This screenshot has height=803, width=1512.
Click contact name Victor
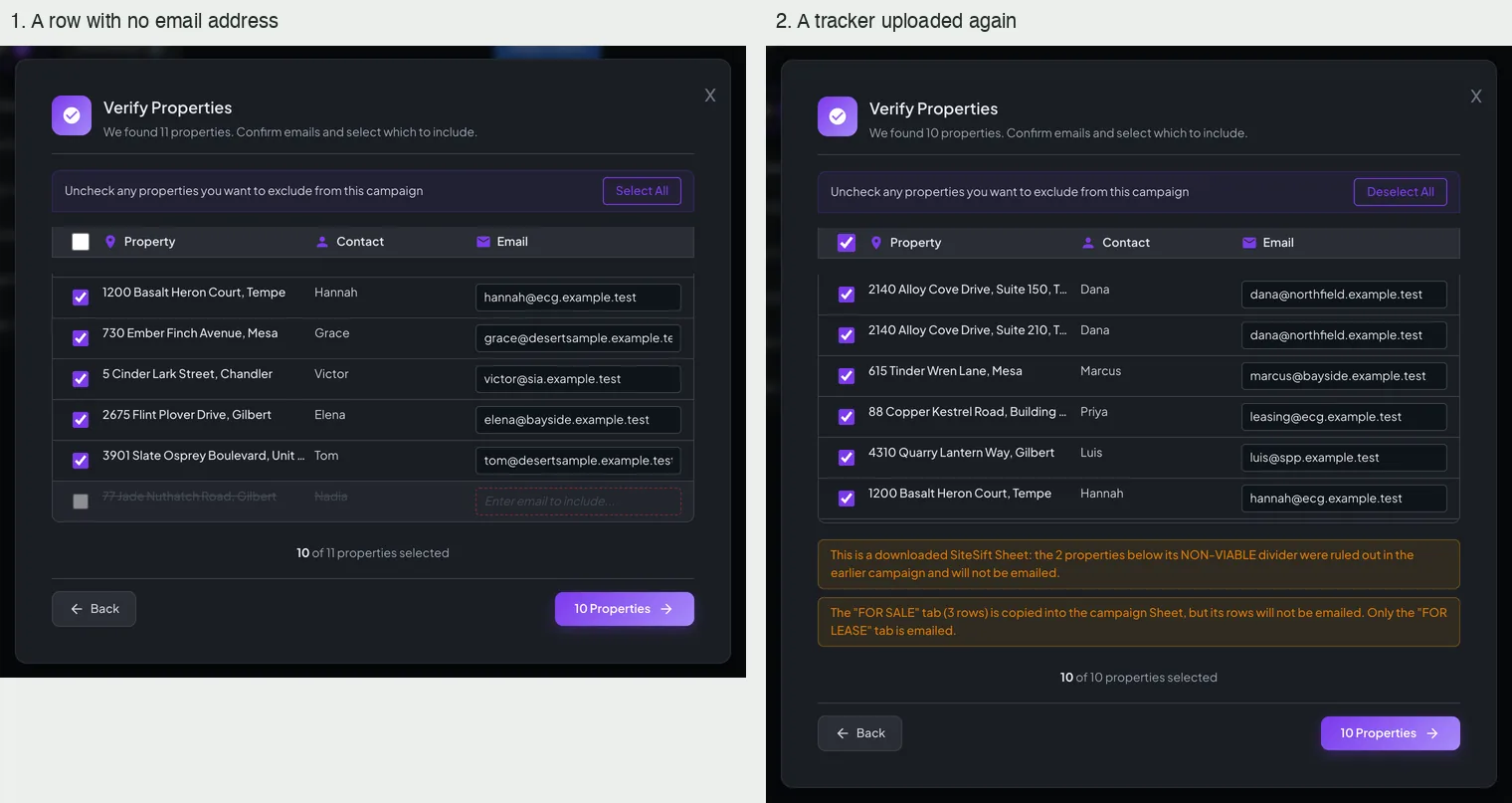point(331,374)
